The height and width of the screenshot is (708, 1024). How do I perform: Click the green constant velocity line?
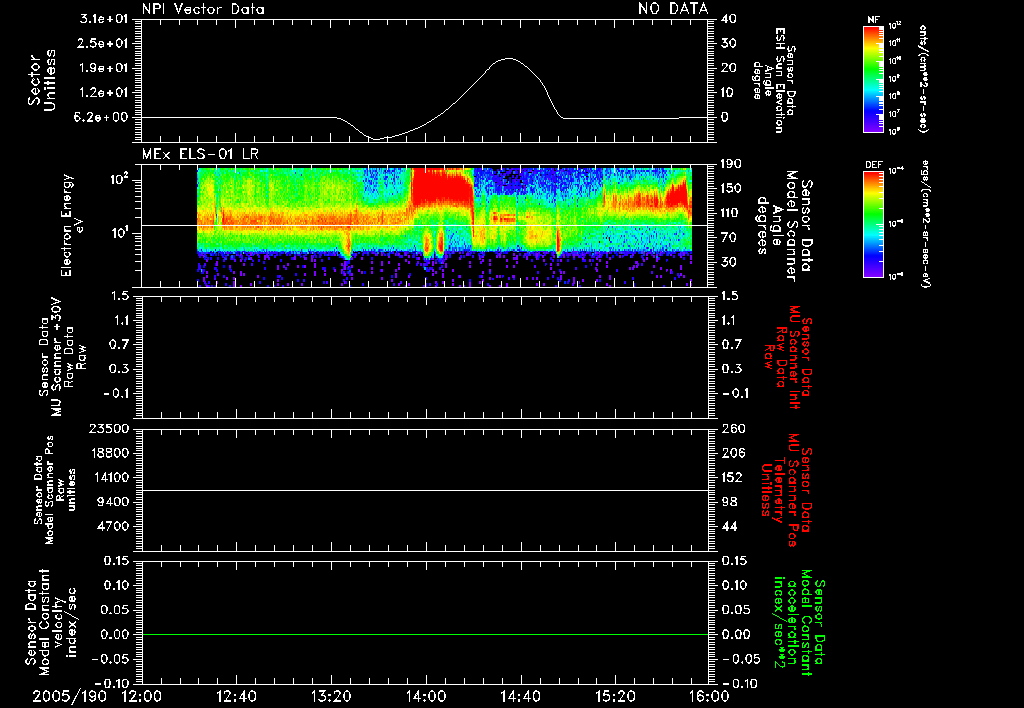[424, 634]
